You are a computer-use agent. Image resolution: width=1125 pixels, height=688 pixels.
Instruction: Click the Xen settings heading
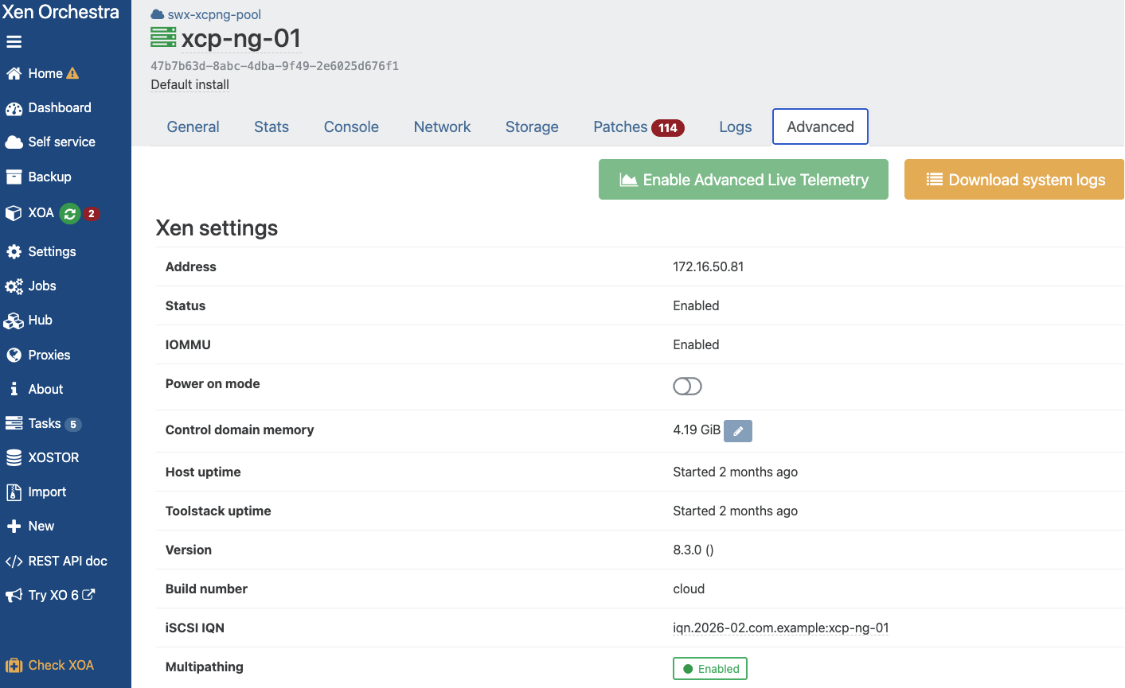(x=217, y=228)
